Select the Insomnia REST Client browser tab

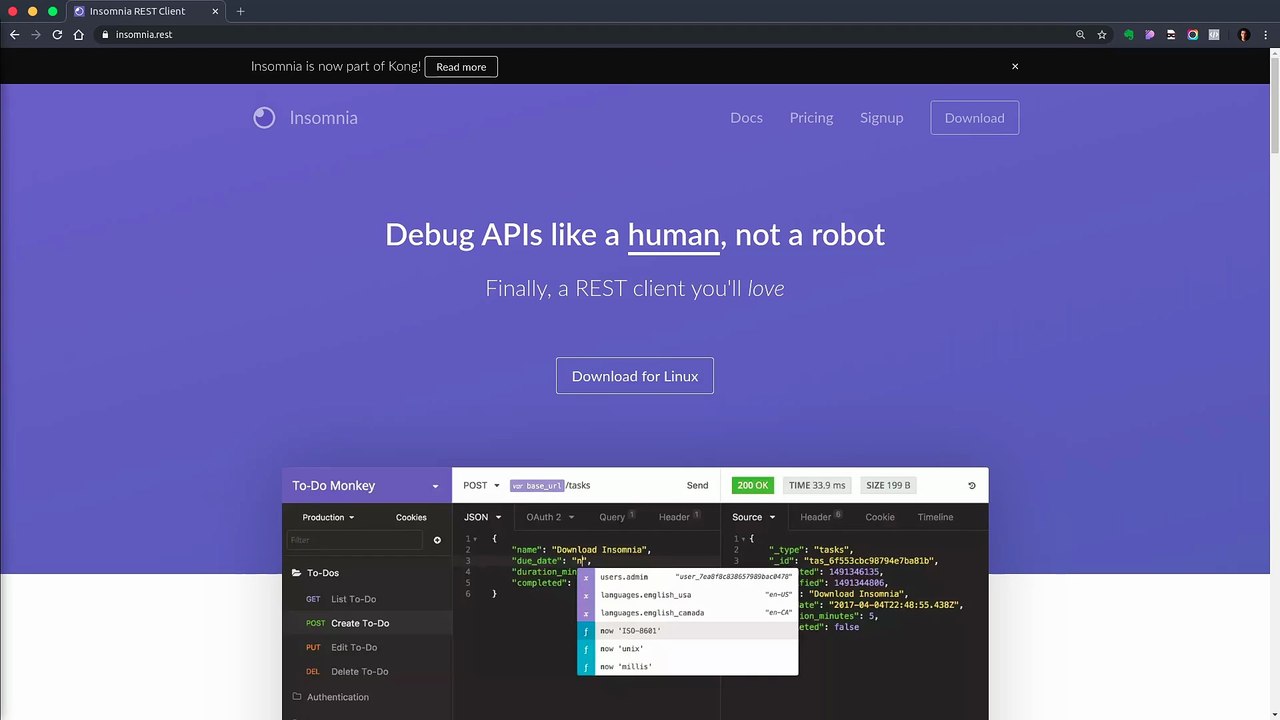[147, 11]
